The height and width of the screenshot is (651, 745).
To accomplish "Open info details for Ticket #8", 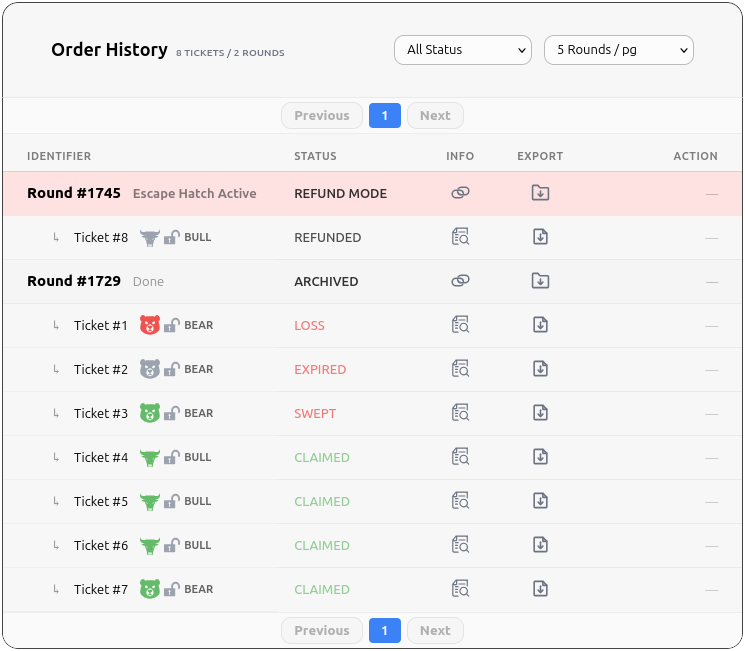I will click(460, 237).
